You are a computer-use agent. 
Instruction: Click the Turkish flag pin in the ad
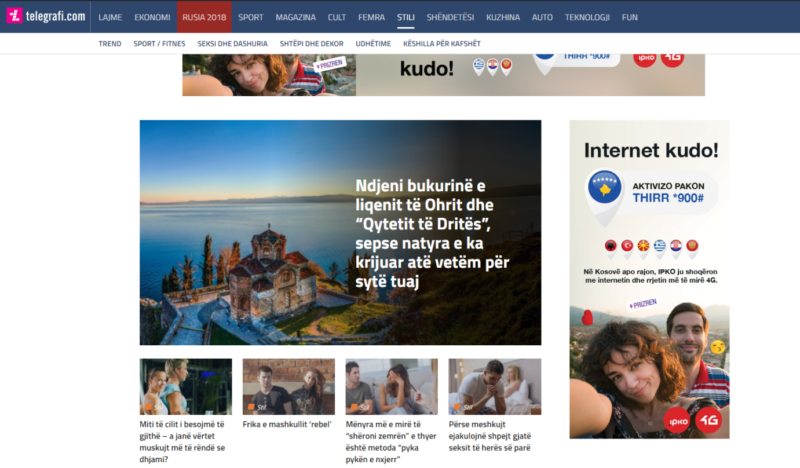(x=627, y=247)
